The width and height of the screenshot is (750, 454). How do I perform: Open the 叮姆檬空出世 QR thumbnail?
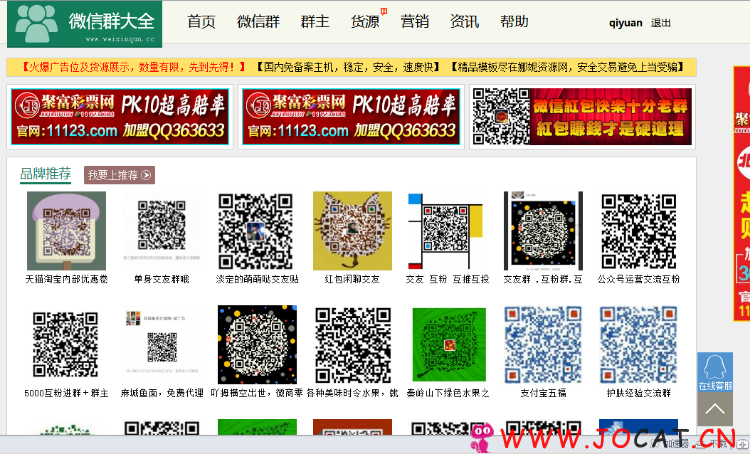(x=257, y=345)
